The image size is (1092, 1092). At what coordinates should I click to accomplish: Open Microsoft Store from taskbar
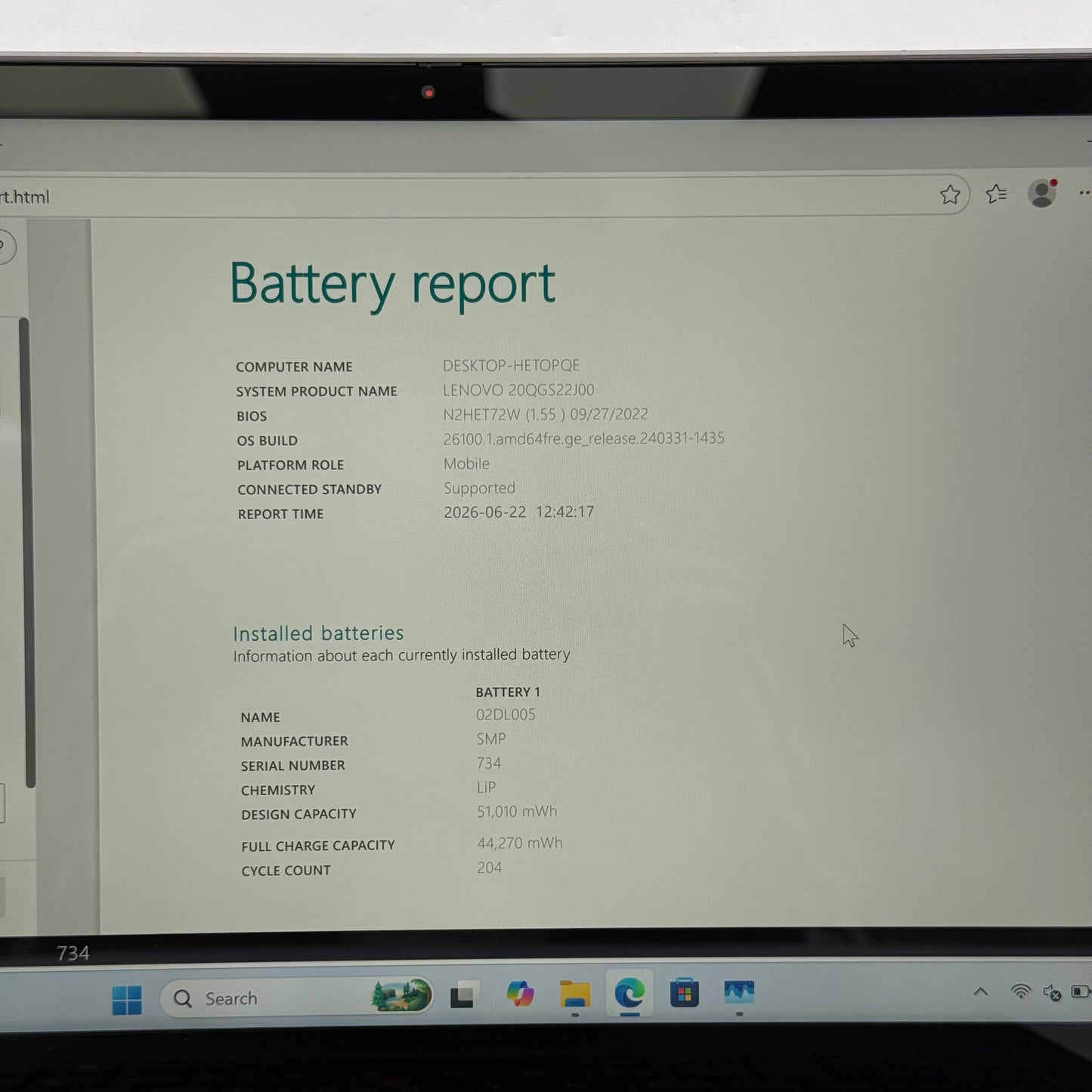point(684,993)
